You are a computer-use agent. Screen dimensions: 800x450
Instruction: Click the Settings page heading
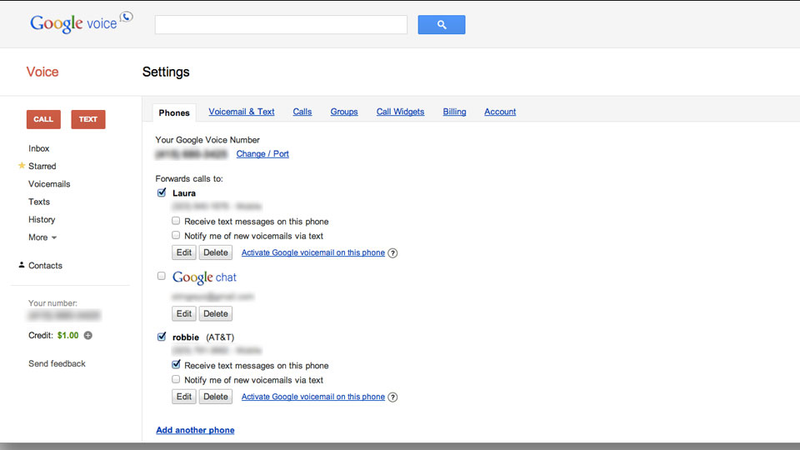click(166, 72)
